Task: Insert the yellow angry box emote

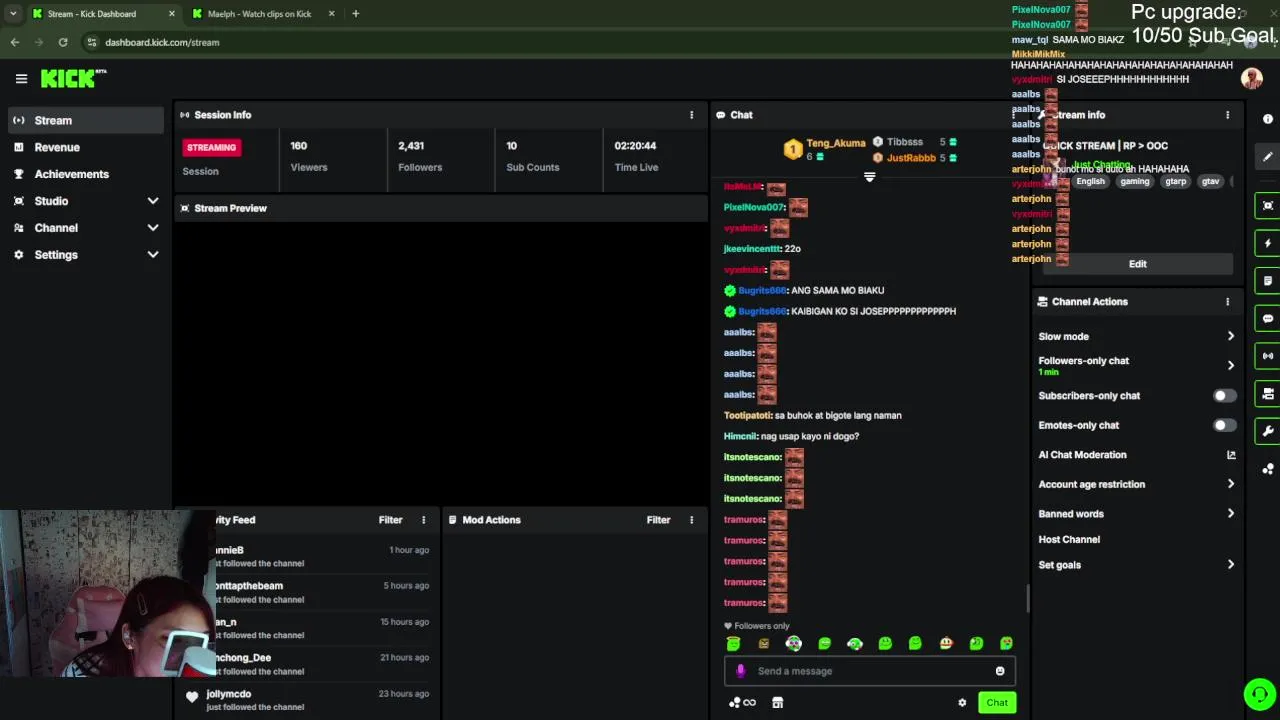Action: click(x=764, y=644)
